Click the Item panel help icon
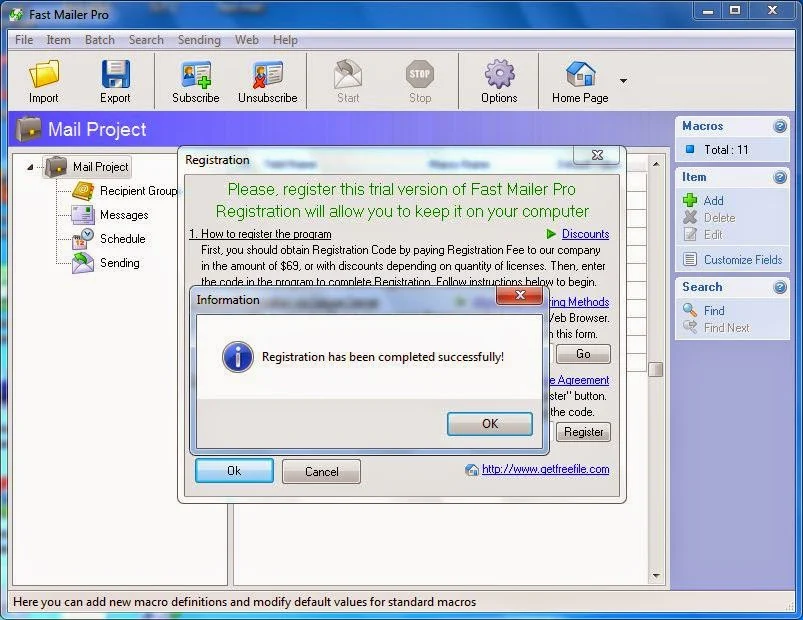803x620 pixels. (779, 177)
